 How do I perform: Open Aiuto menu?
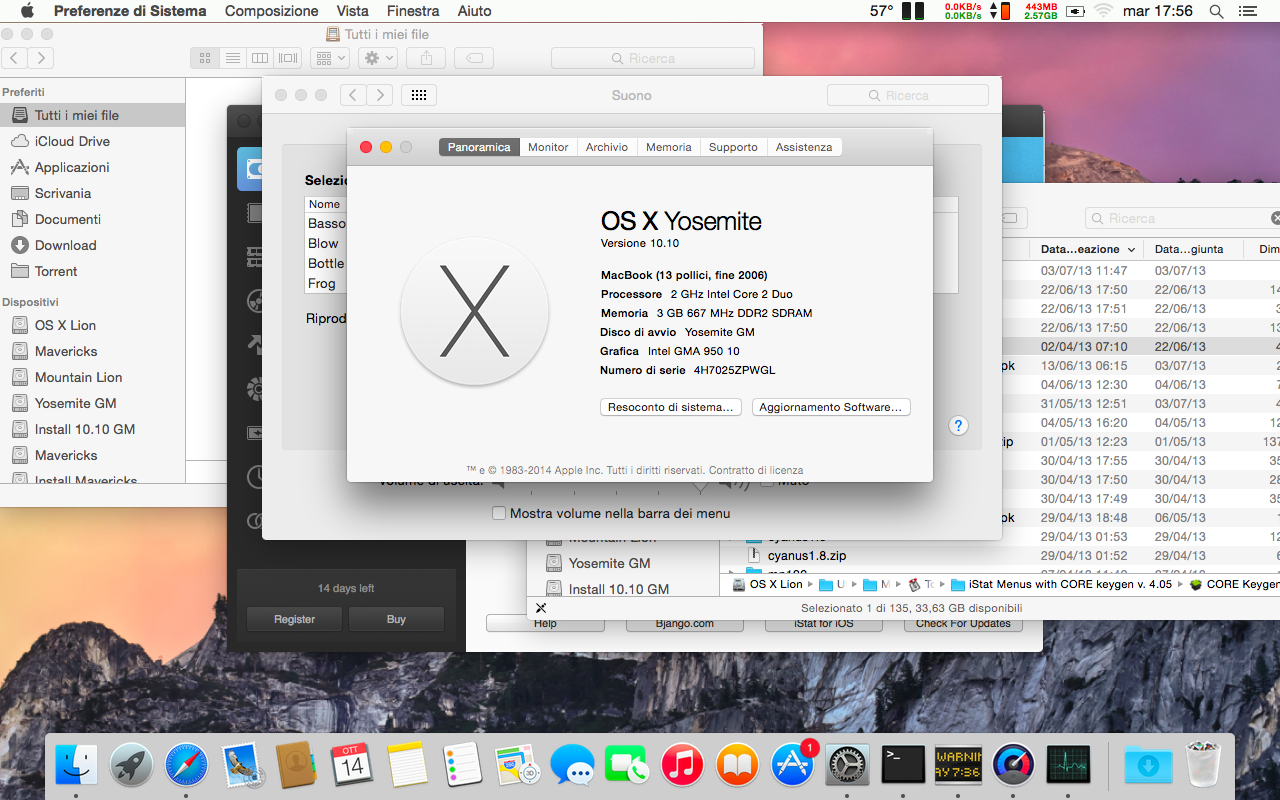(x=474, y=11)
